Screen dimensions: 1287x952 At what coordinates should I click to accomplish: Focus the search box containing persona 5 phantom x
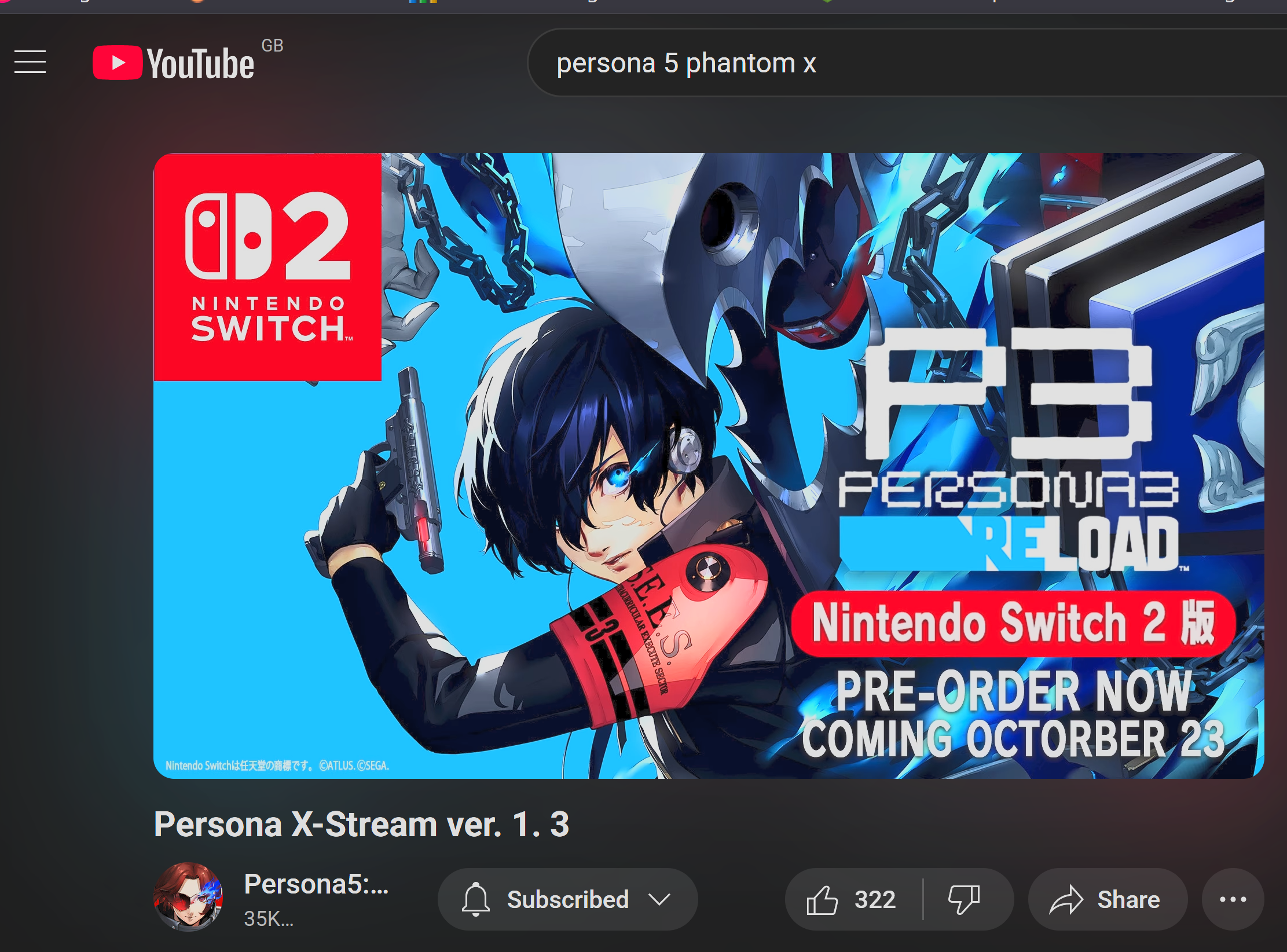[x=907, y=63]
